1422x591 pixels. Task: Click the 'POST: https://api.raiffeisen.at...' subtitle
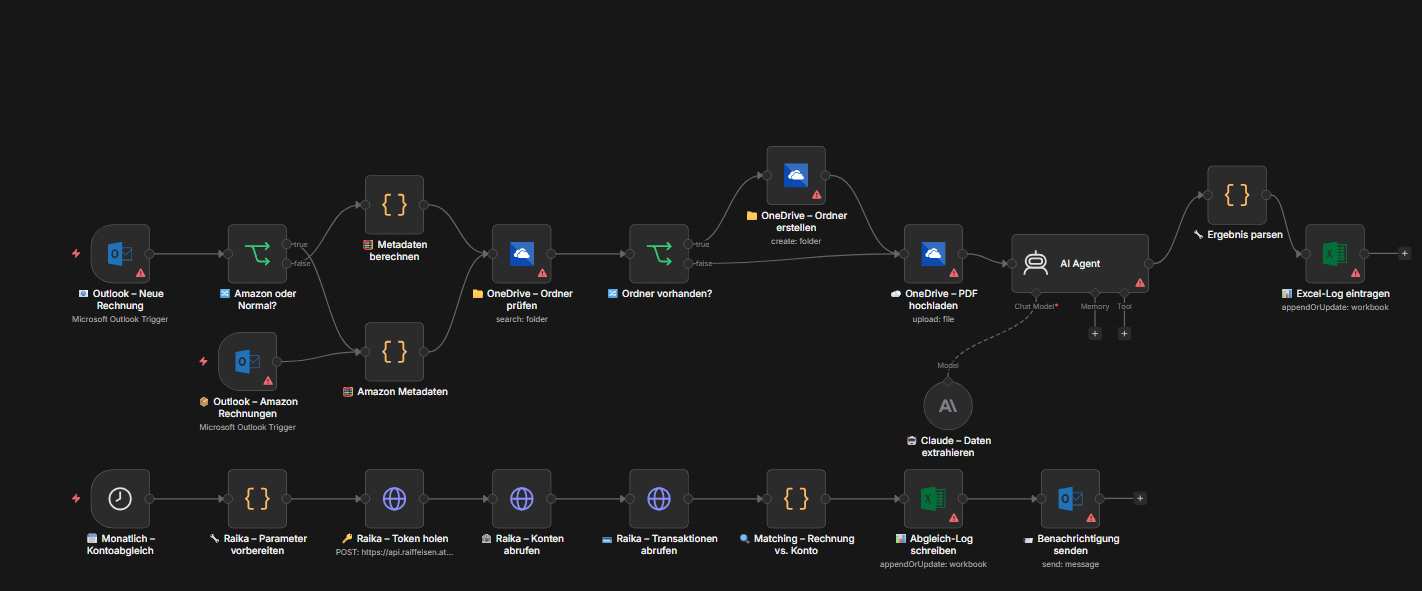(x=394, y=552)
